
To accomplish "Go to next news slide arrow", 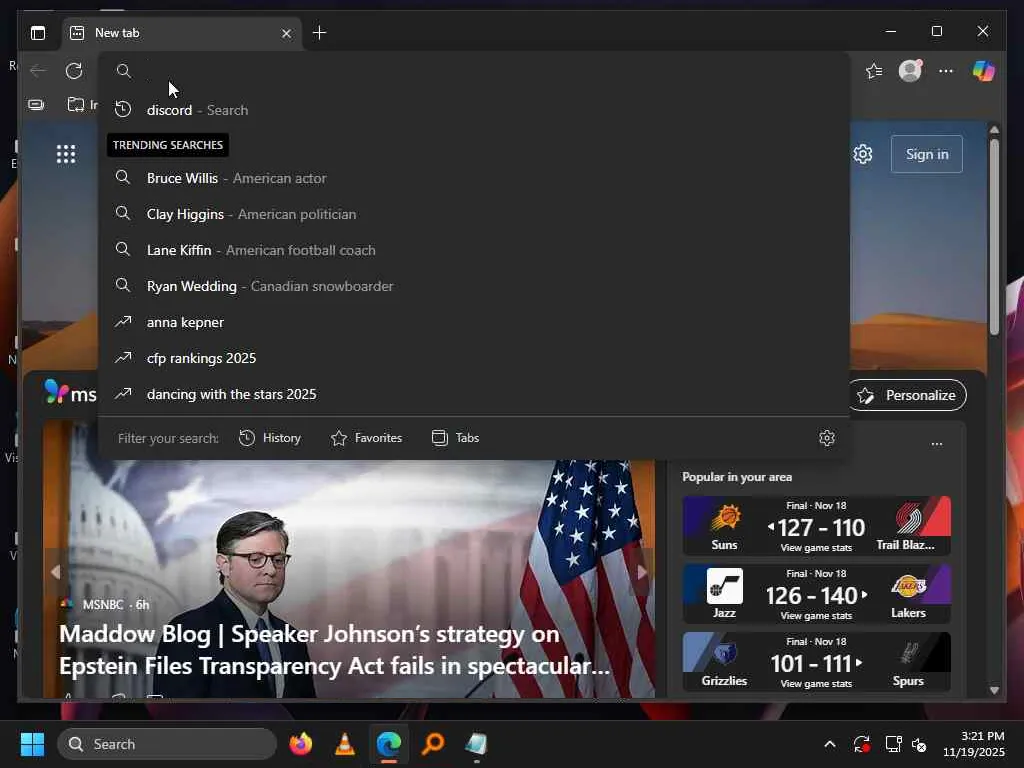I will [642, 572].
